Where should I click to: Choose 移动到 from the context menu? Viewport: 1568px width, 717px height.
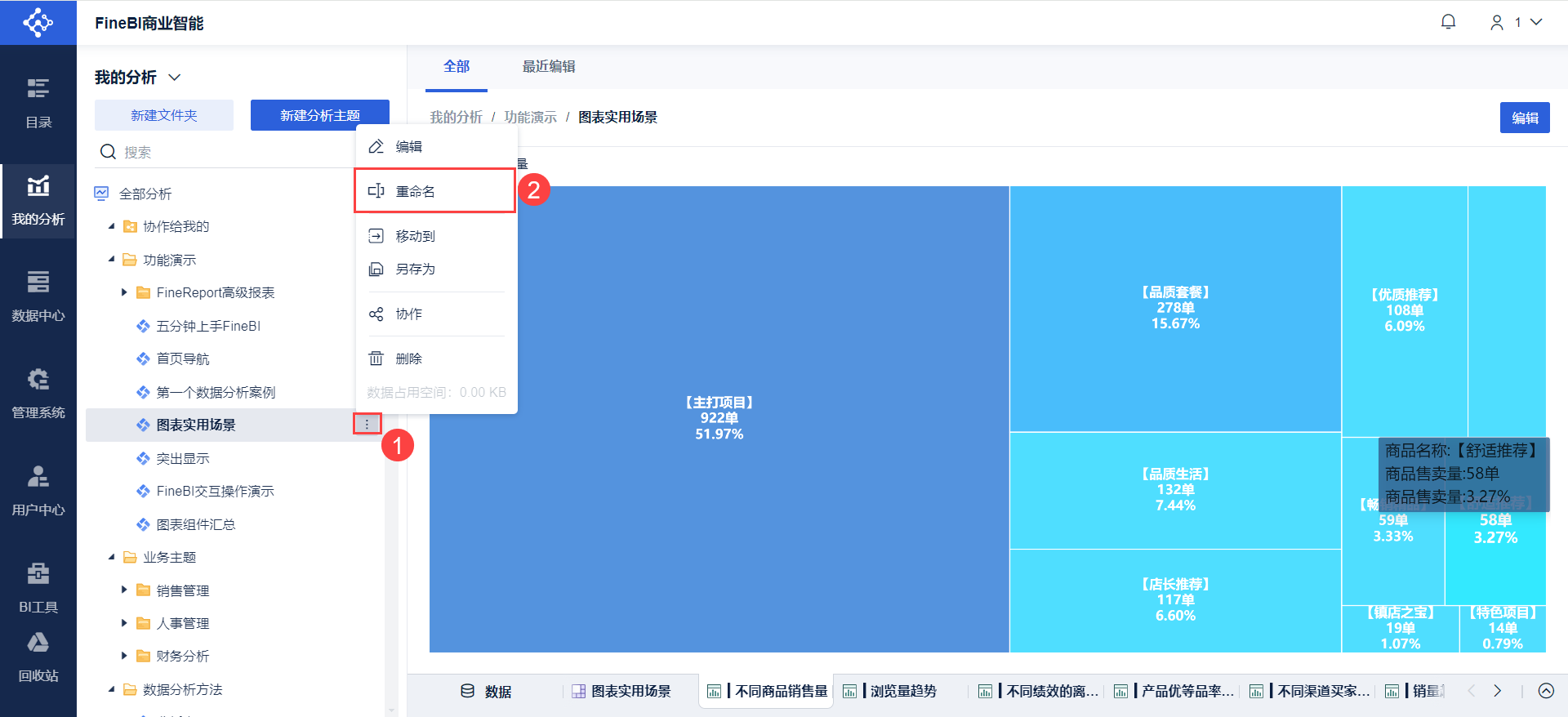[x=435, y=236]
